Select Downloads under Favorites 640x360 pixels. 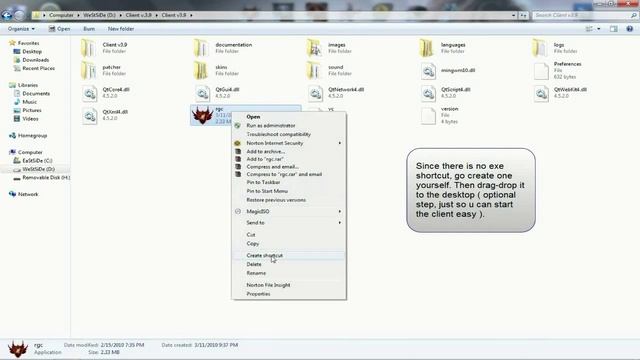(x=31, y=60)
